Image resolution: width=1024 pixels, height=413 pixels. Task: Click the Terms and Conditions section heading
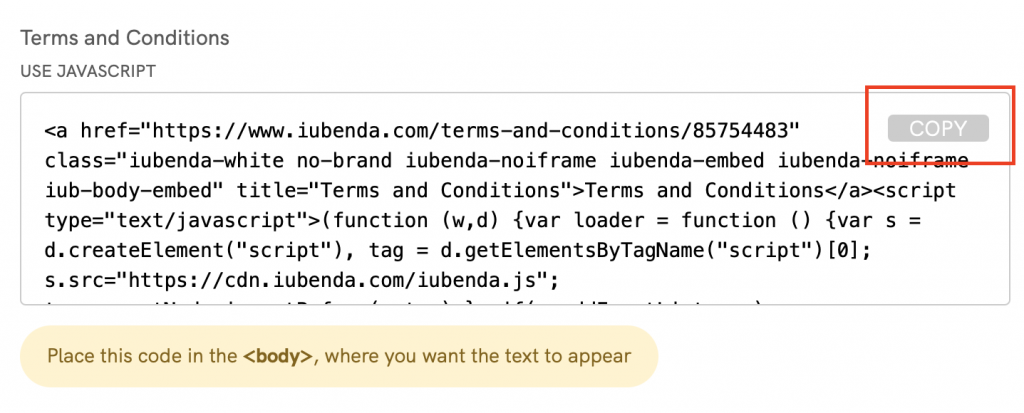pyautogui.click(x=125, y=38)
